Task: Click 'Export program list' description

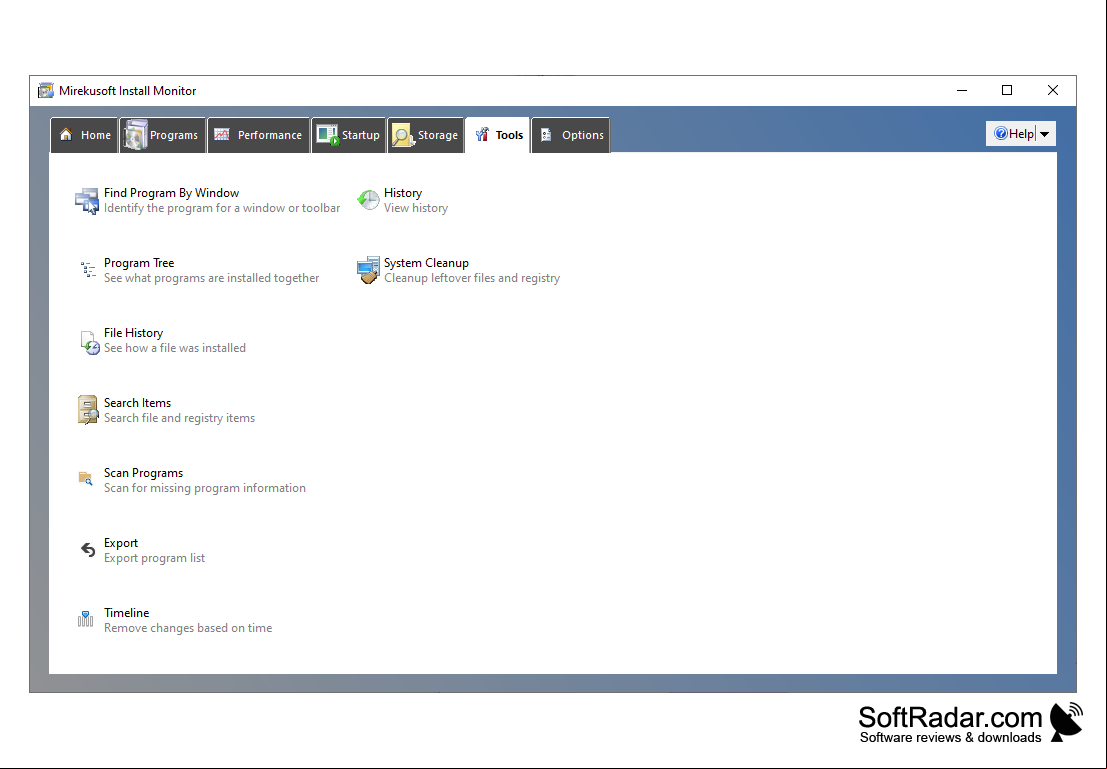Action: pyautogui.click(x=155, y=557)
